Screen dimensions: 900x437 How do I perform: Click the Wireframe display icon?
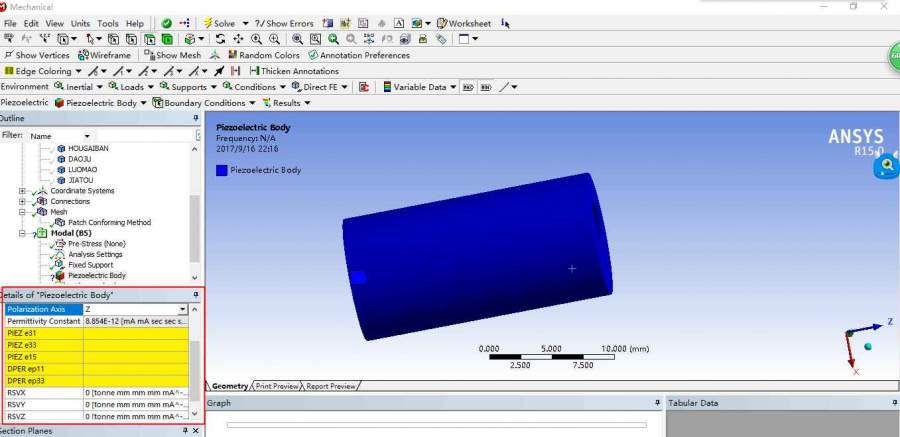click(x=83, y=55)
